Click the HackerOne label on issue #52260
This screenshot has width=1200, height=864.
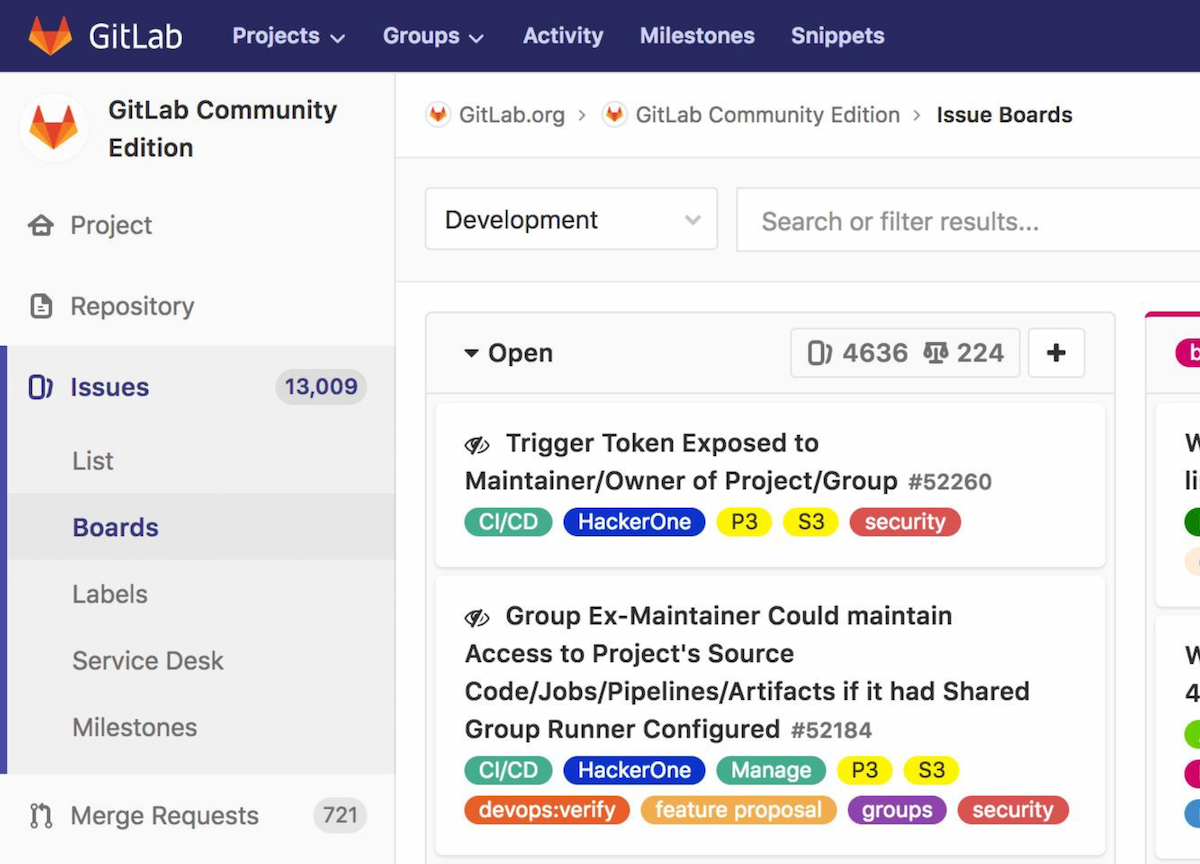pyautogui.click(x=634, y=521)
